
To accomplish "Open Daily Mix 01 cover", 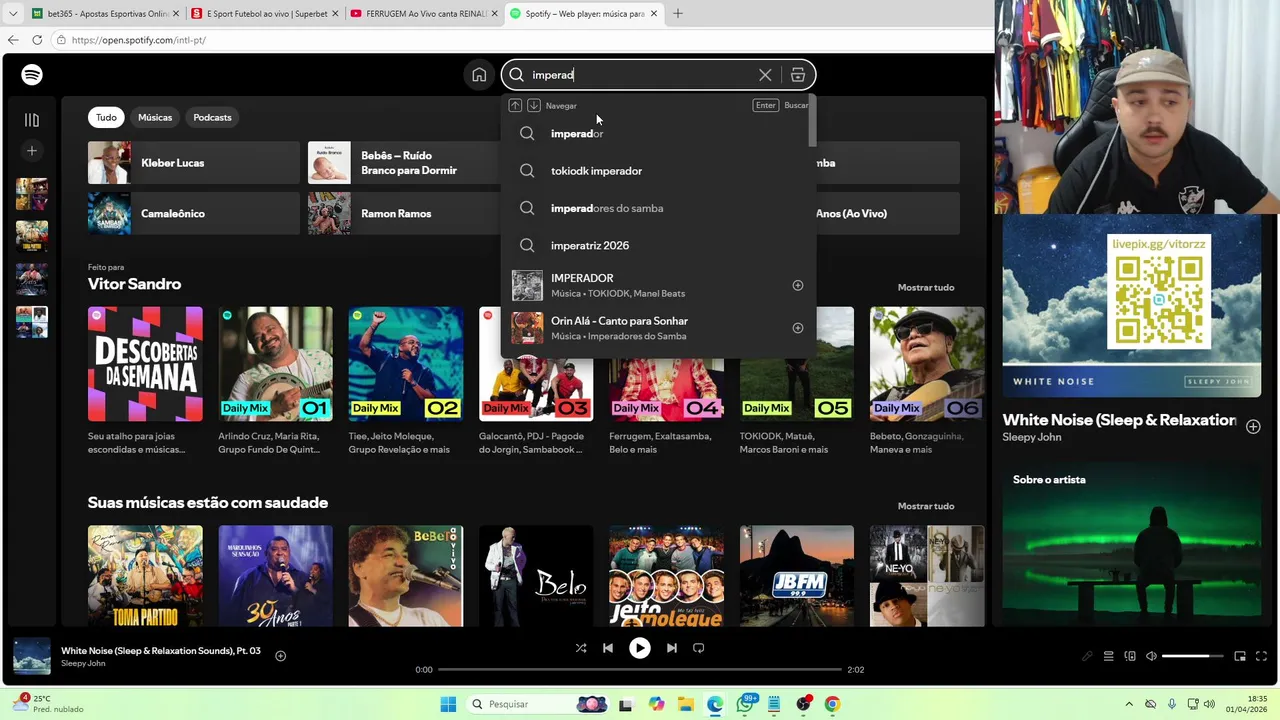I will point(275,364).
